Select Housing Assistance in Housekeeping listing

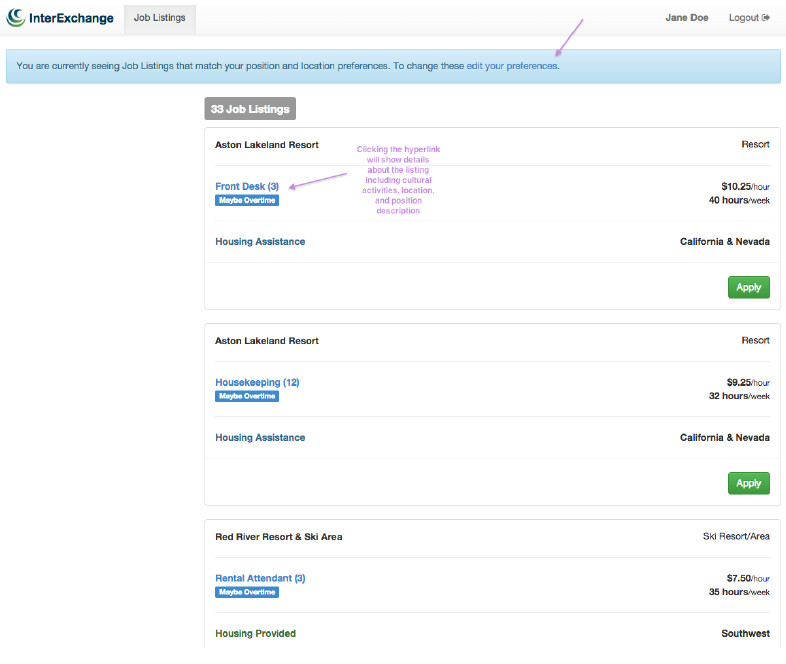click(x=260, y=438)
